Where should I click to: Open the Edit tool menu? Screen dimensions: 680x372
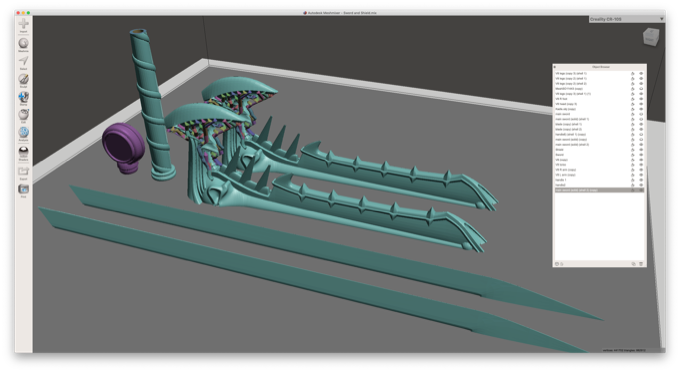(x=23, y=114)
